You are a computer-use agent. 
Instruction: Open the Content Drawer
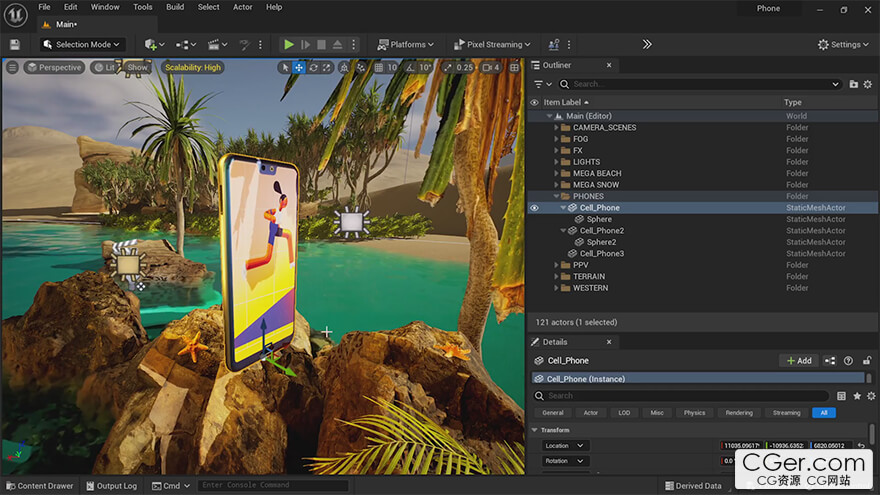pyautogui.click(x=39, y=486)
